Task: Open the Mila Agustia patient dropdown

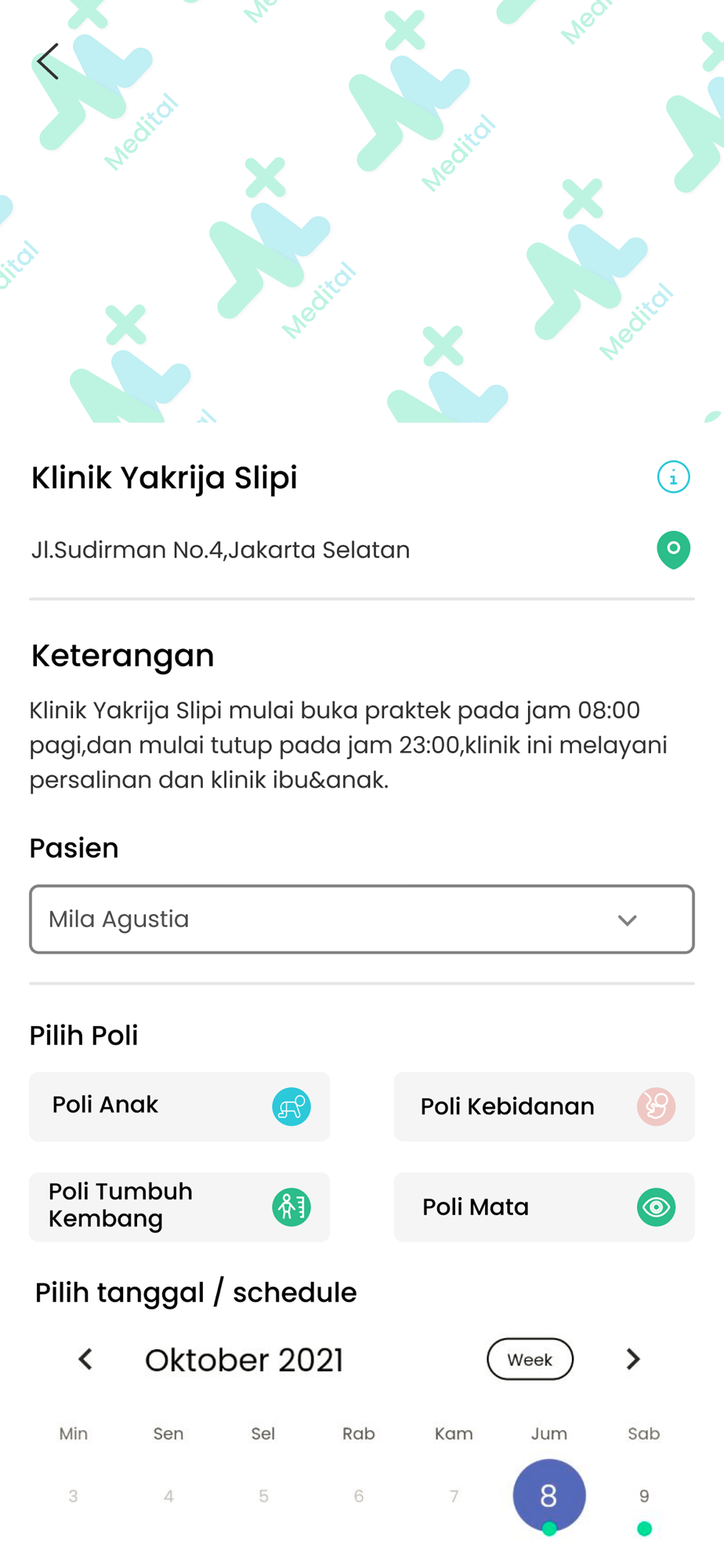Action: (337, 919)
